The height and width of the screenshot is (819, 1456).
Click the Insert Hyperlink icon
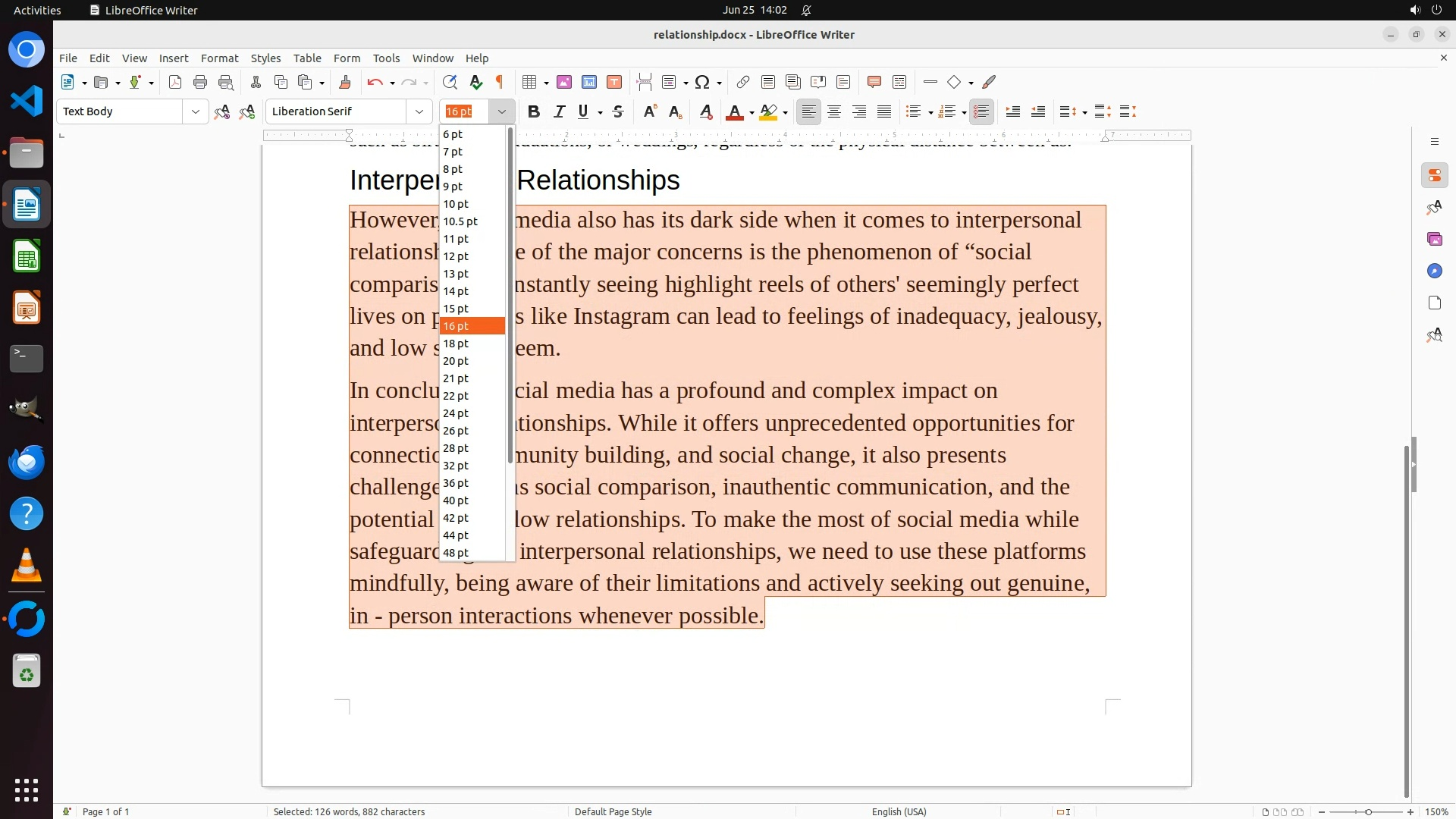click(743, 82)
